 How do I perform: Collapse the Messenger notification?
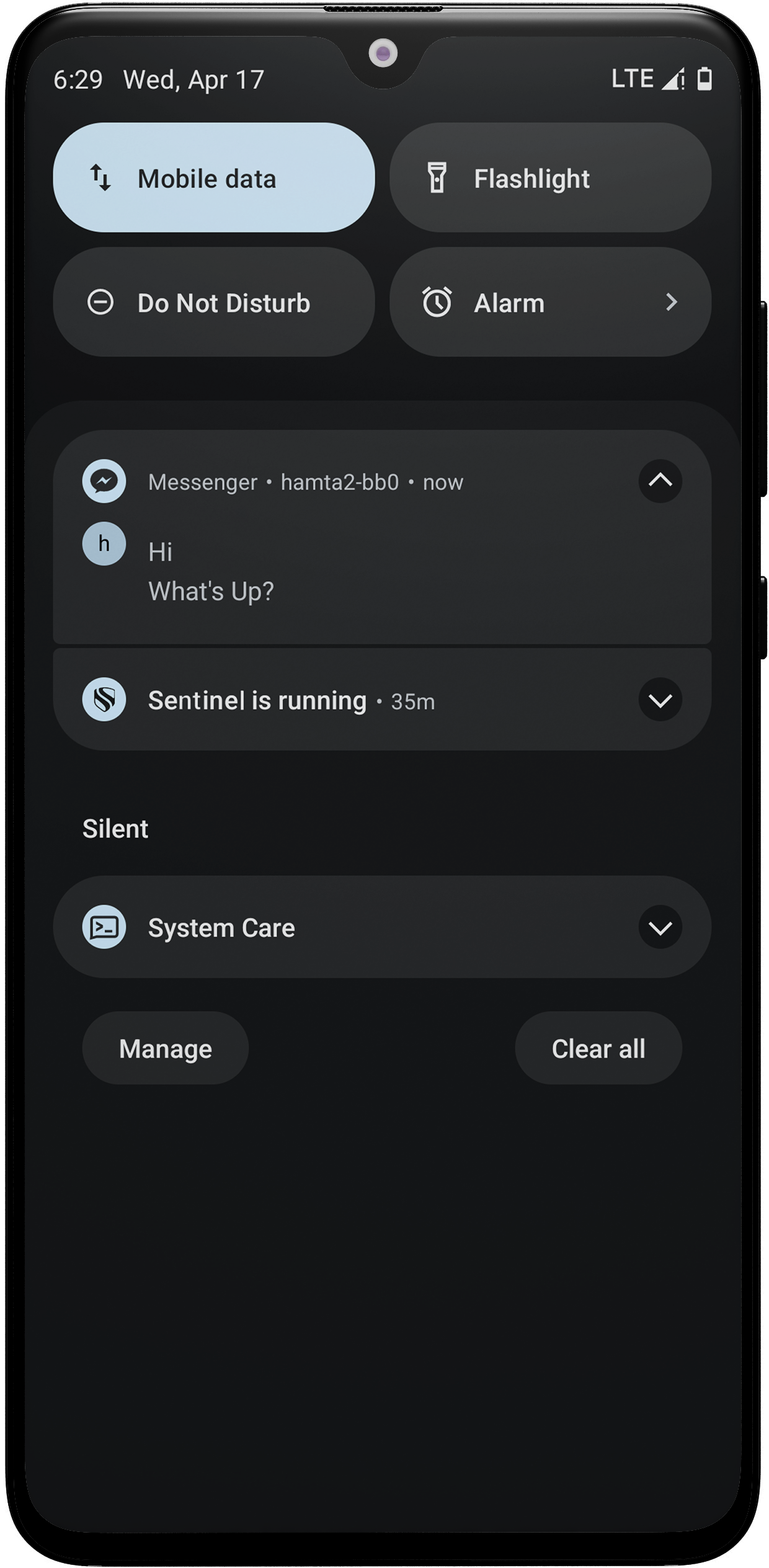[x=660, y=481]
